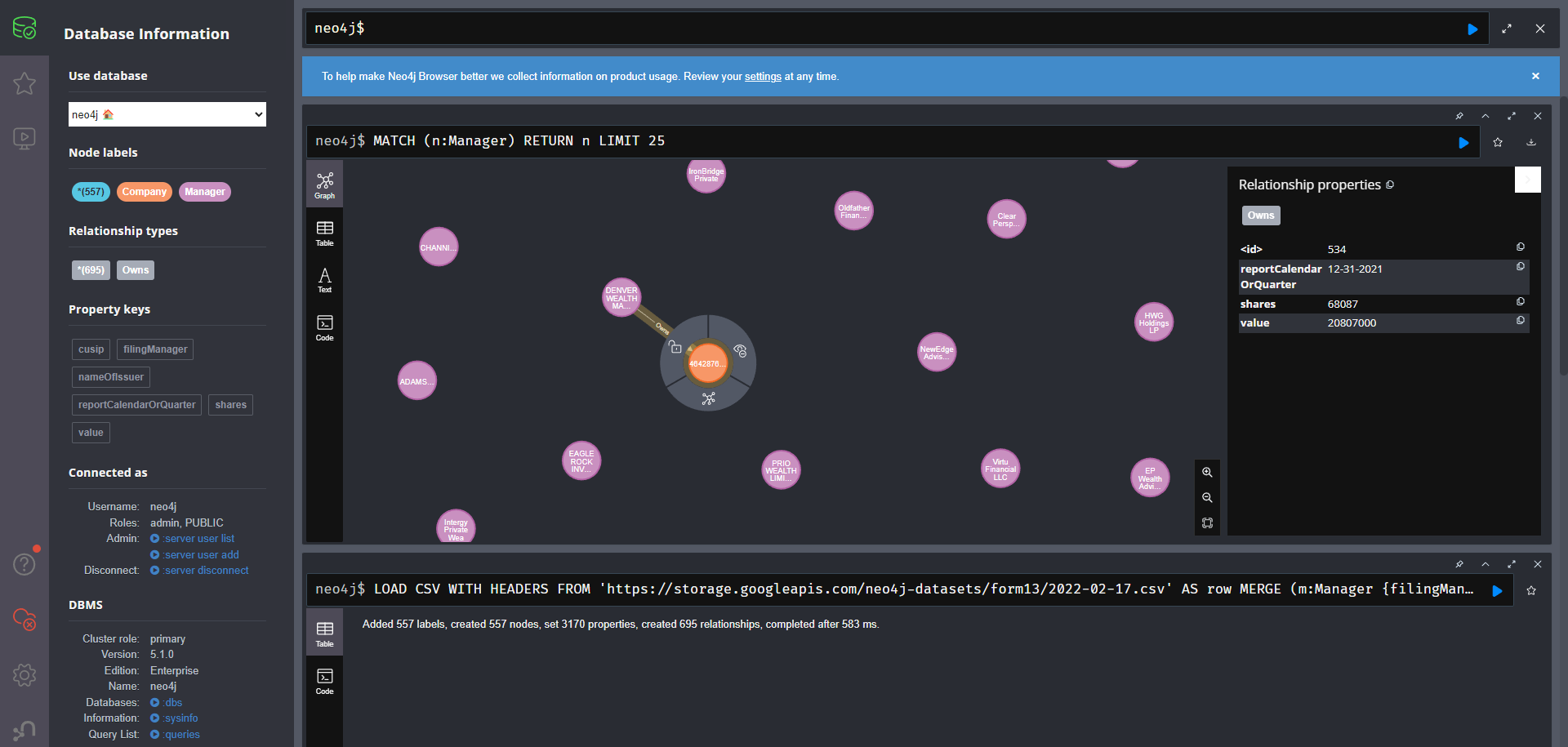Image resolution: width=1568 pixels, height=747 pixels.
Task: Open the Favorites star sidebar icon
Action: [x=24, y=83]
